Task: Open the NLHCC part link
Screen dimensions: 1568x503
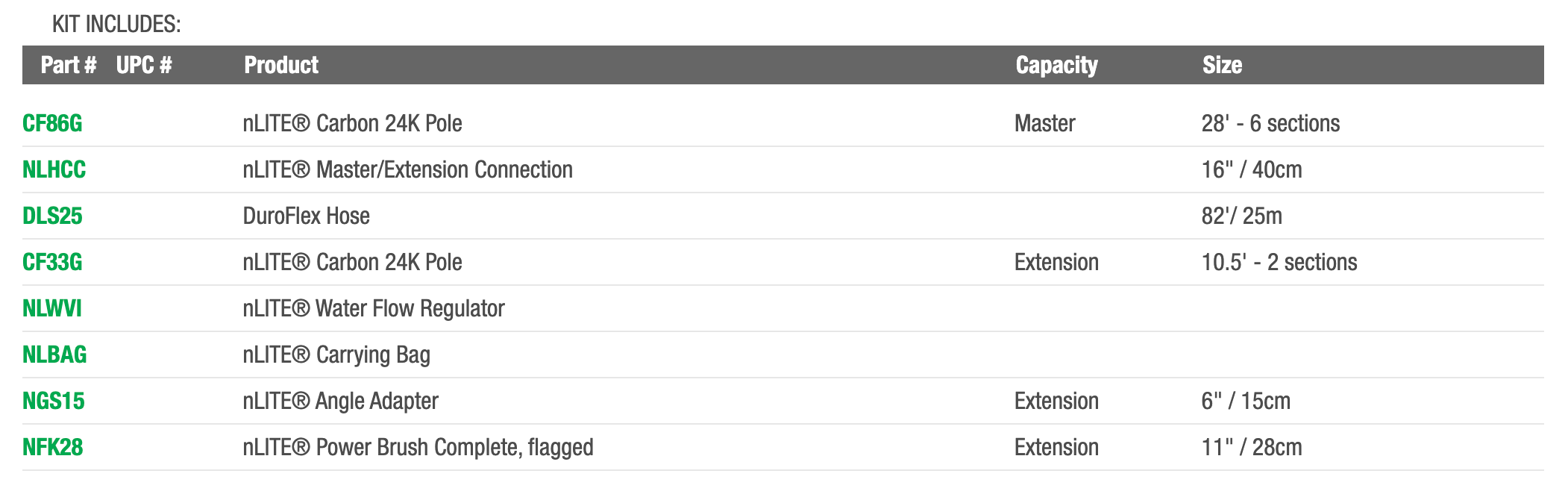Action: click(x=54, y=169)
